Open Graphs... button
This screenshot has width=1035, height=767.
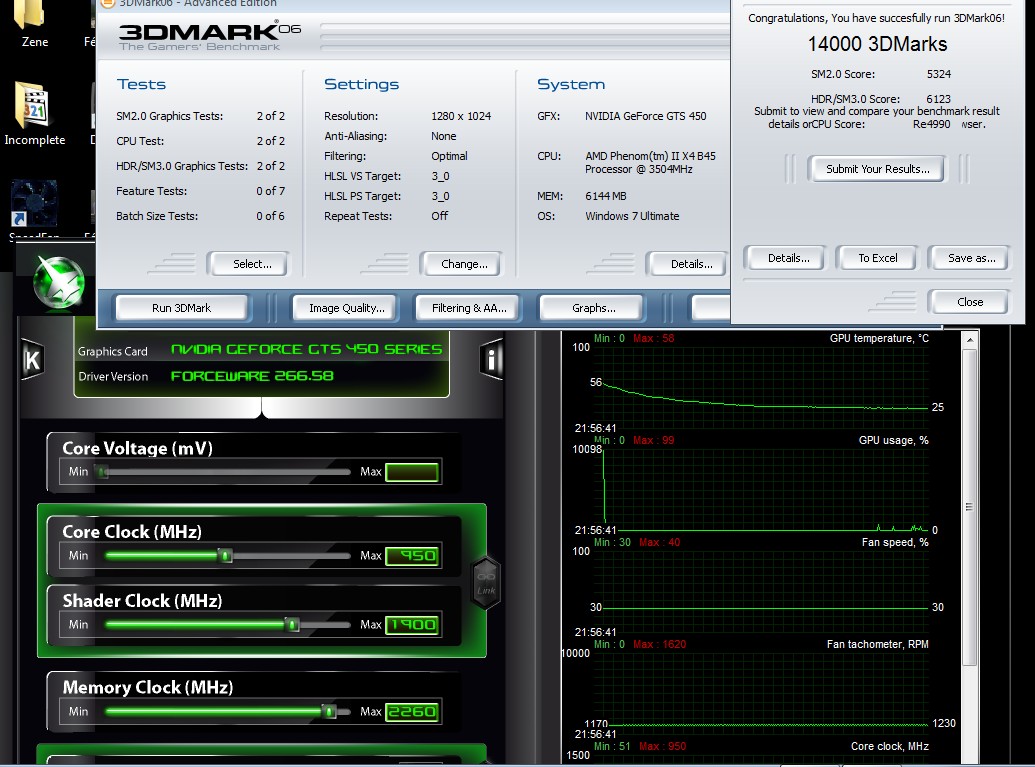[x=592, y=308]
